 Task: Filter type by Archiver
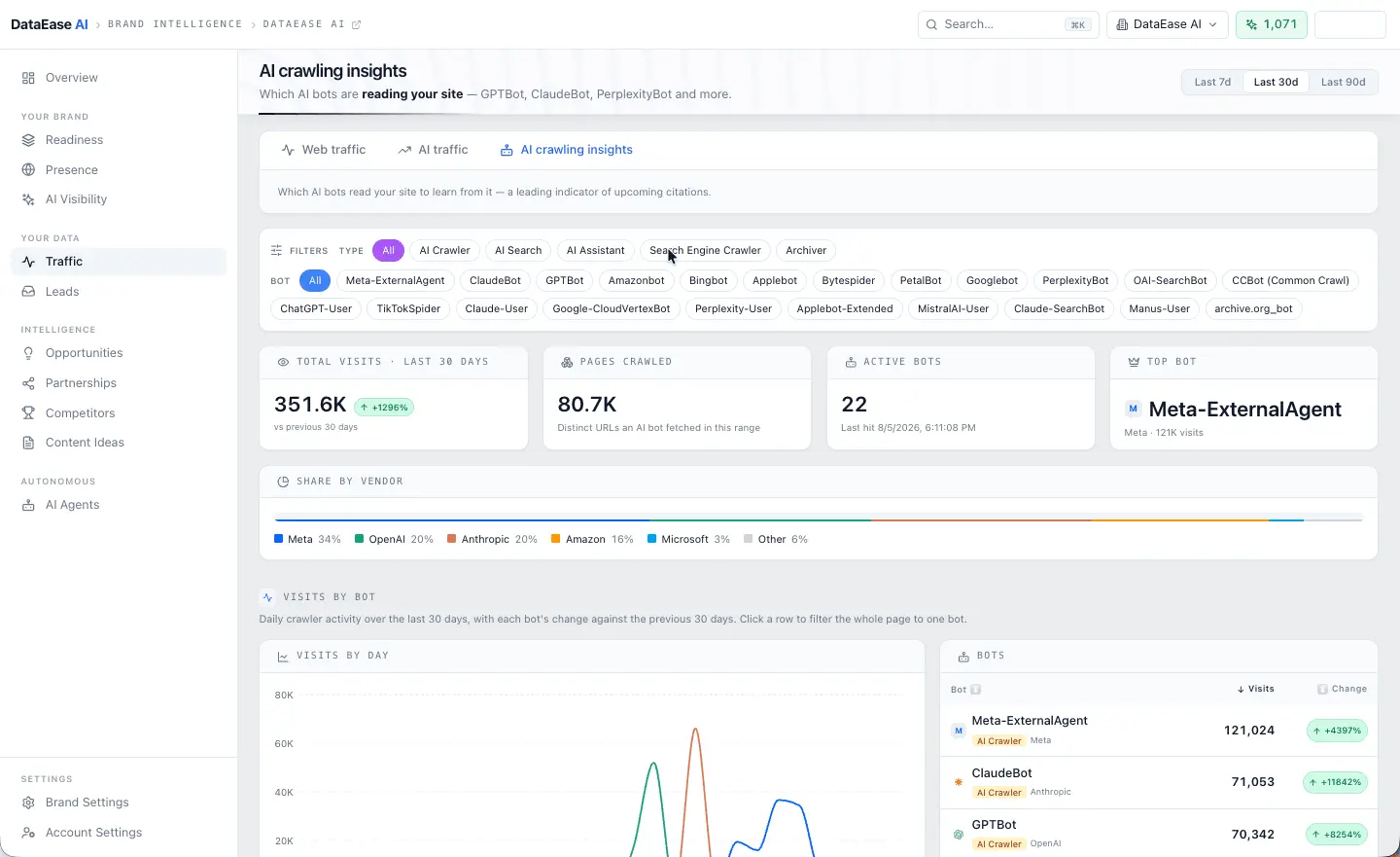pyautogui.click(x=806, y=251)
